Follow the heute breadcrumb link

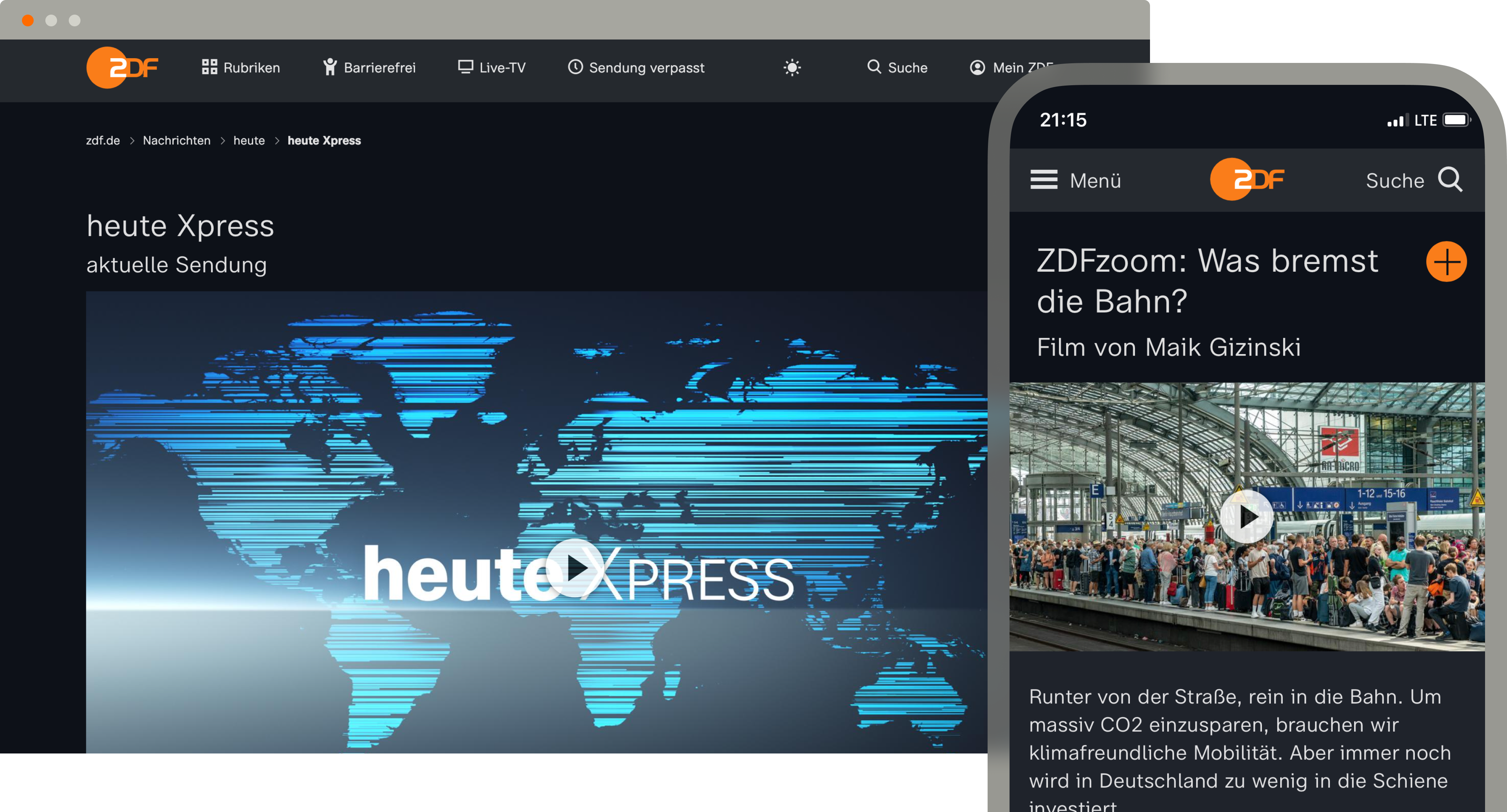tap(249, 140)
